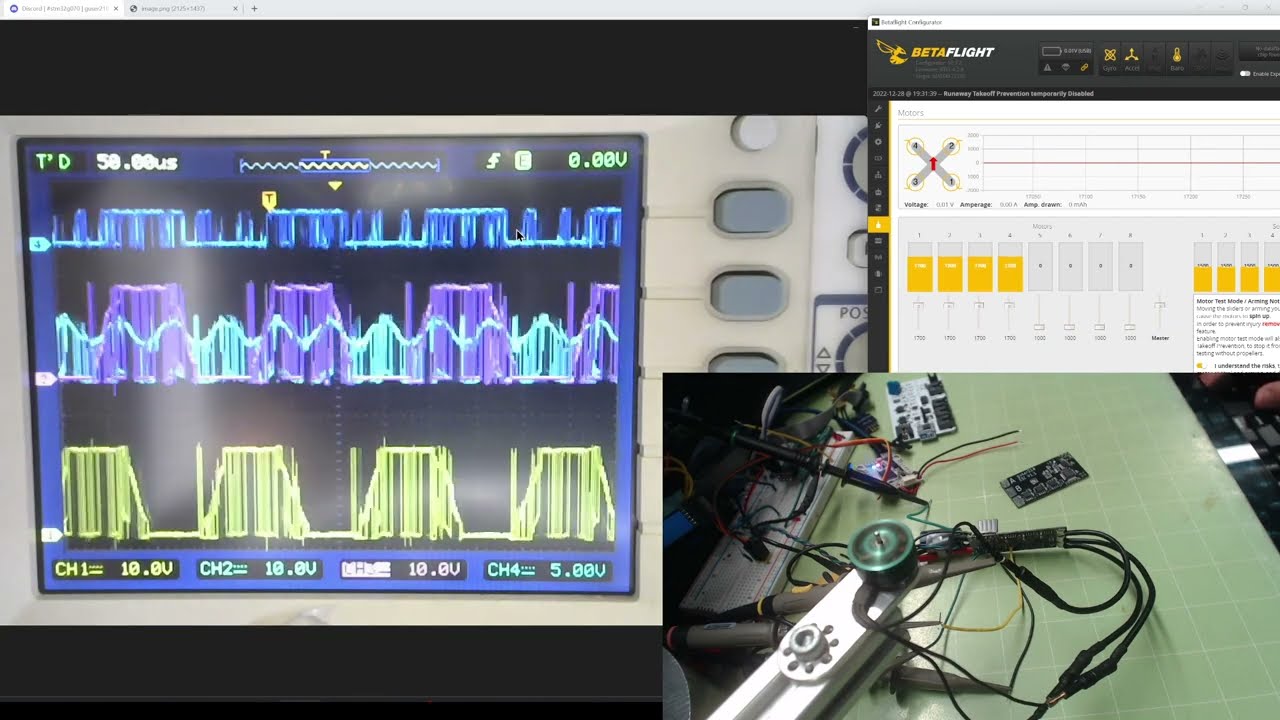Open the PID Tuning hierarchy icon in Betaflight sidebar

click(878, 175)
